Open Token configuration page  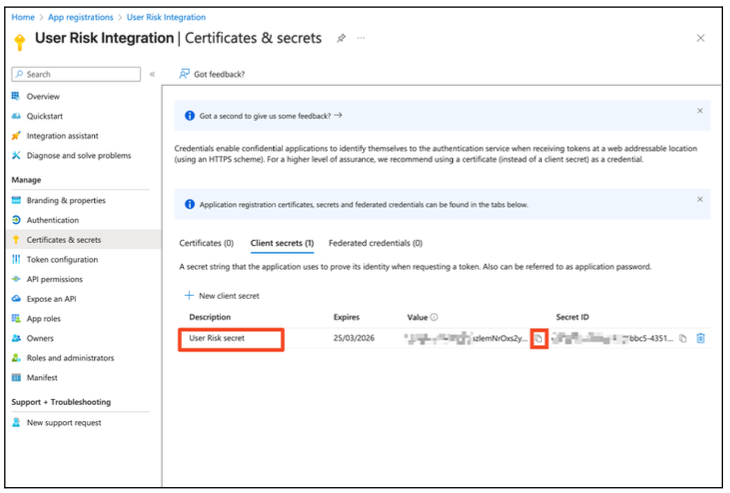[62, 260]
